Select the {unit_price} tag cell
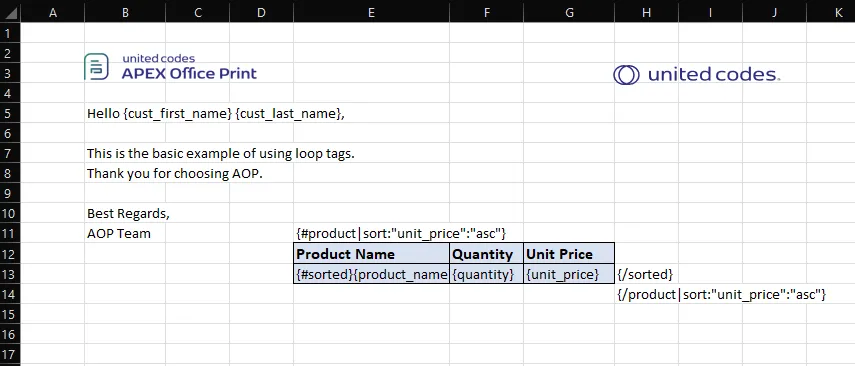 (569, 274)
